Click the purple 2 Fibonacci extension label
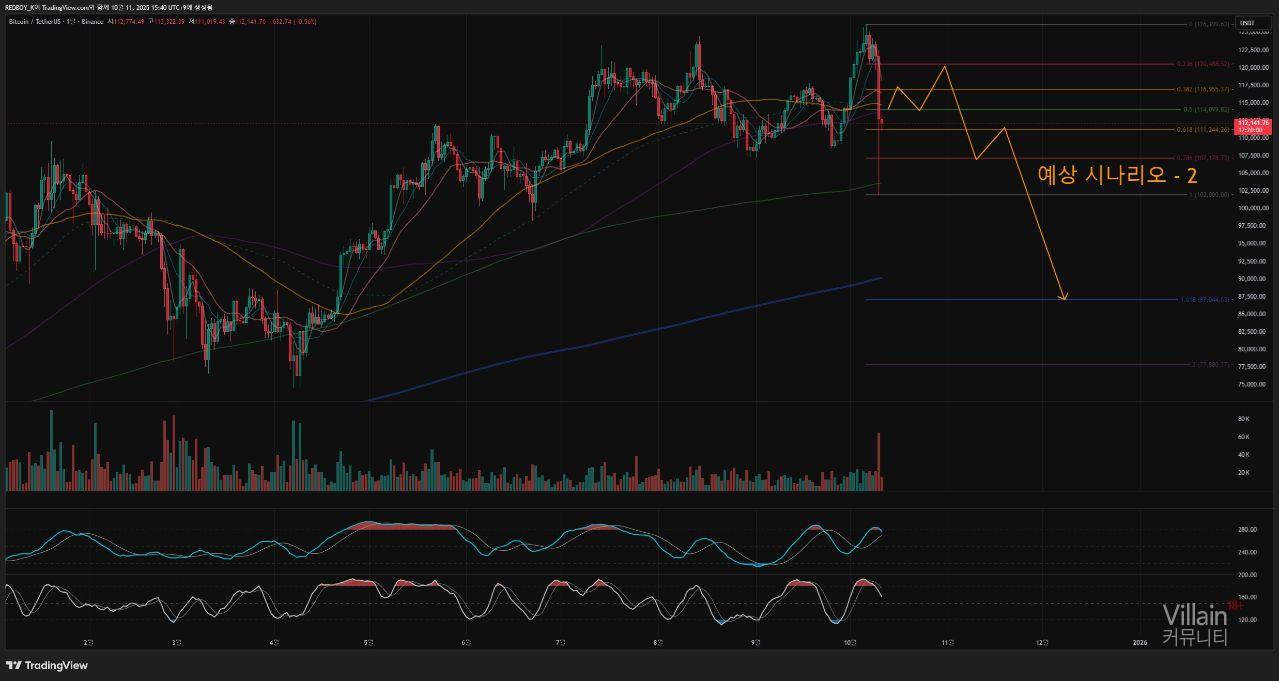Screen dimensions: 1279x681 [x=1206, y=364]
